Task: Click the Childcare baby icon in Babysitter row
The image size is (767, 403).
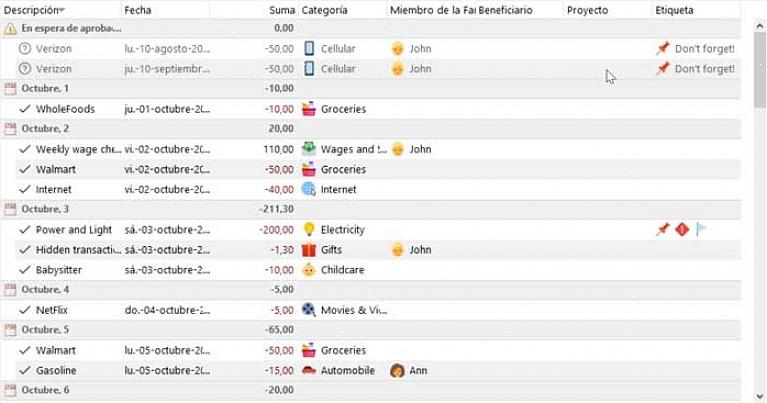Action: click(309, 269)
